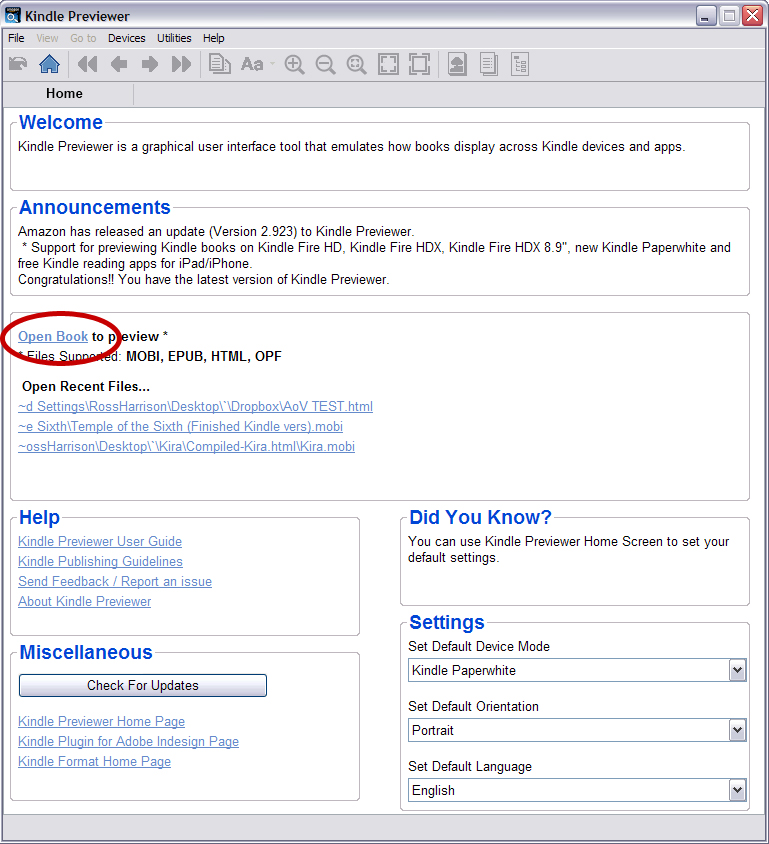This screenshot has width=769, height=844.
Task: Click the Open Book link
Action: click(53, 336)
